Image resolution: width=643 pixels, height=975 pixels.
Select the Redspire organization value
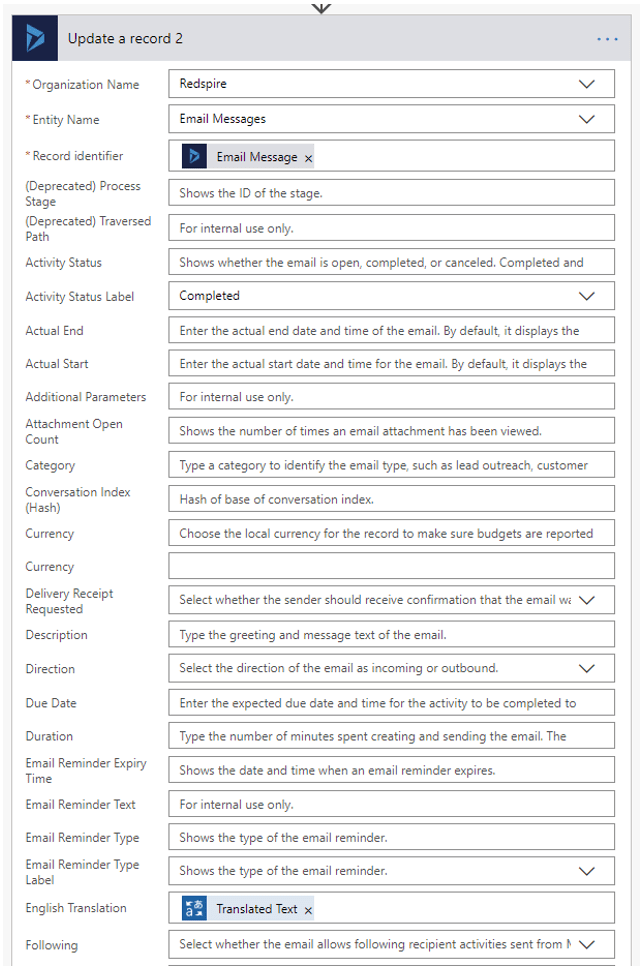pyautogui.click(x=203, y=83)
